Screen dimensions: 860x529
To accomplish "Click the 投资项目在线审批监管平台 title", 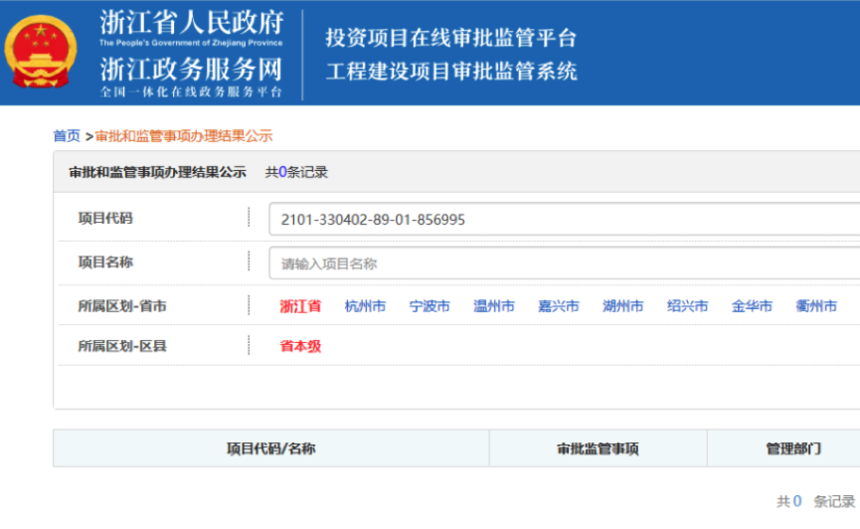I will click(x=451, y=38).
